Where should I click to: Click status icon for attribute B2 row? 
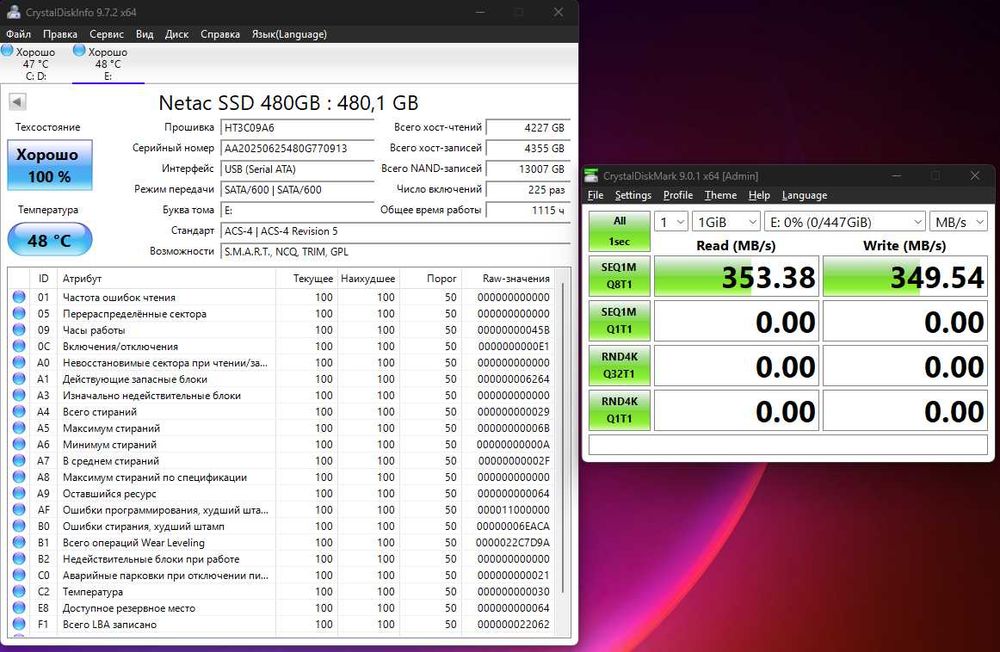pyautogui.click(x=19, y=559)
